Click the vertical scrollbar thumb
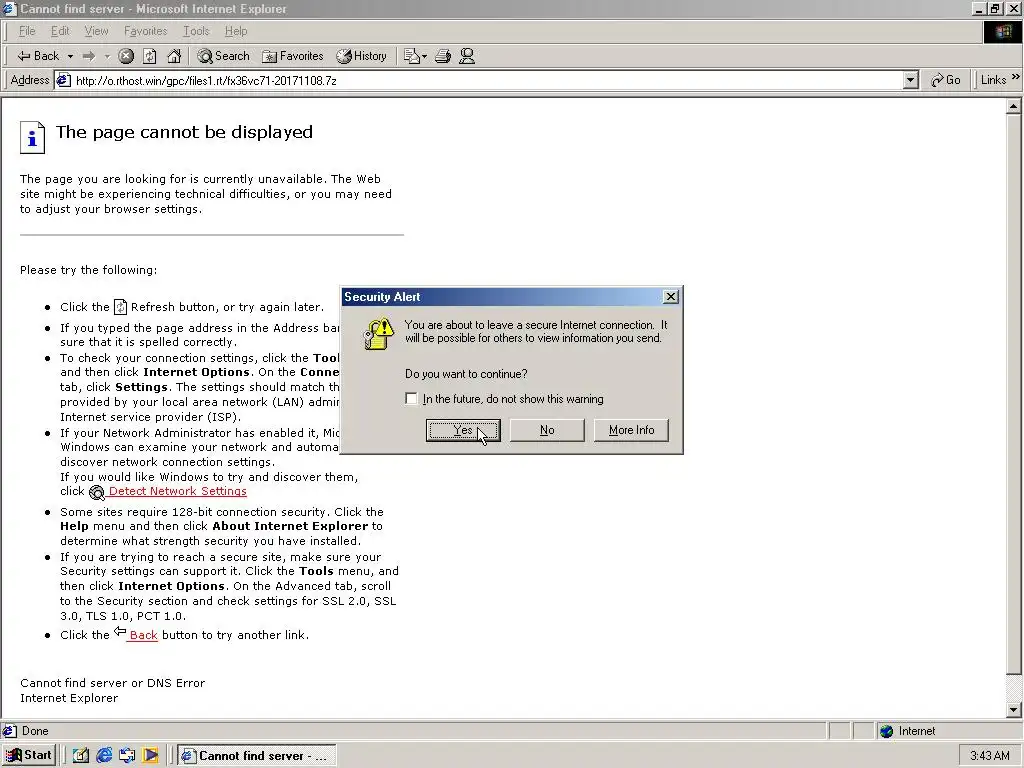This screenshot has height=768, width=1024. 1014,394
